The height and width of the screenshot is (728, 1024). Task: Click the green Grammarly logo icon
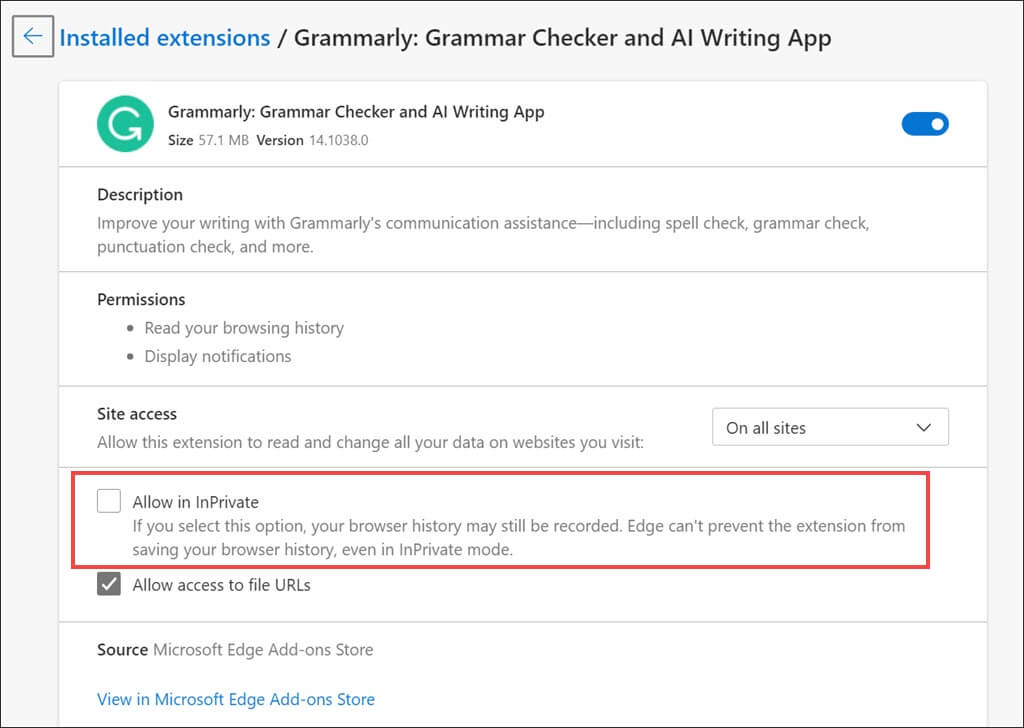click(125, 124)
